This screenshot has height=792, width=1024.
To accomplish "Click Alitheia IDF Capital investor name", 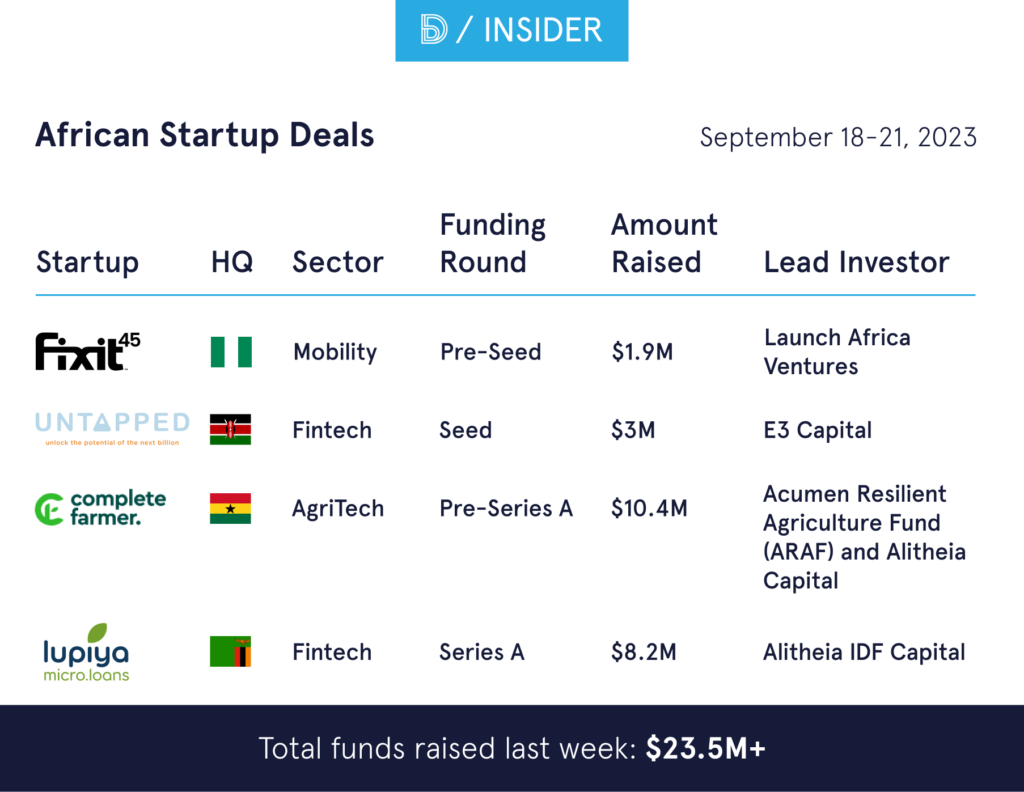I will point(864,652).
